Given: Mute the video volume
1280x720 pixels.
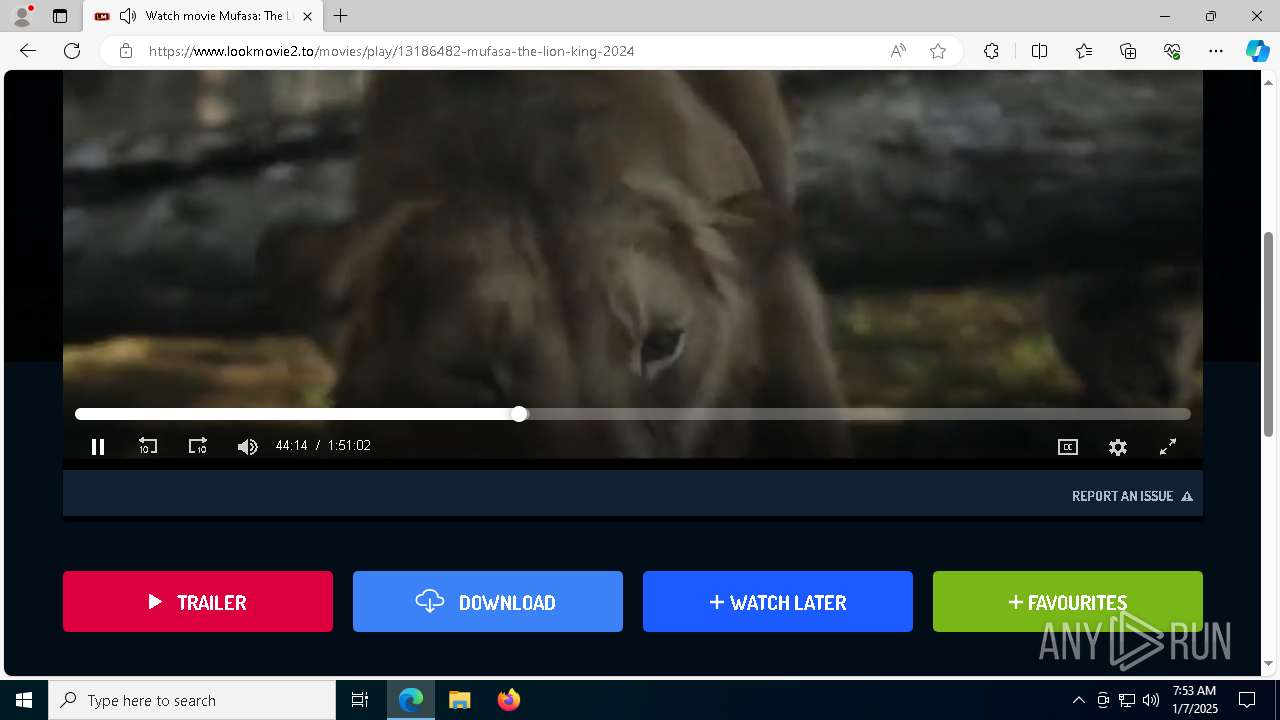Looking at the screenshot, I should point(248,446).
